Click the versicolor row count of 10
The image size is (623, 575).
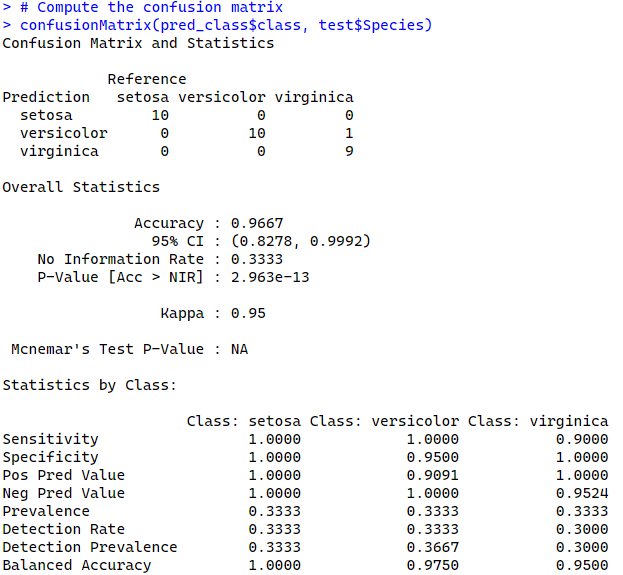point(257,133)
